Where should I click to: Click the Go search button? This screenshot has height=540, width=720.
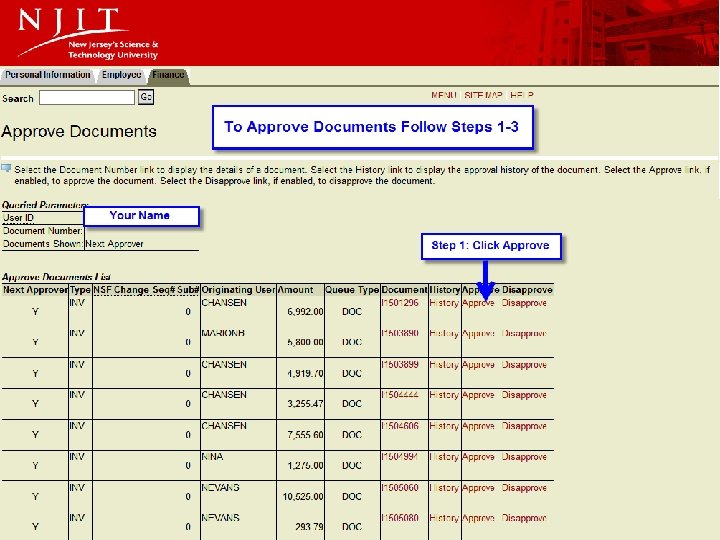coord(146,97)
